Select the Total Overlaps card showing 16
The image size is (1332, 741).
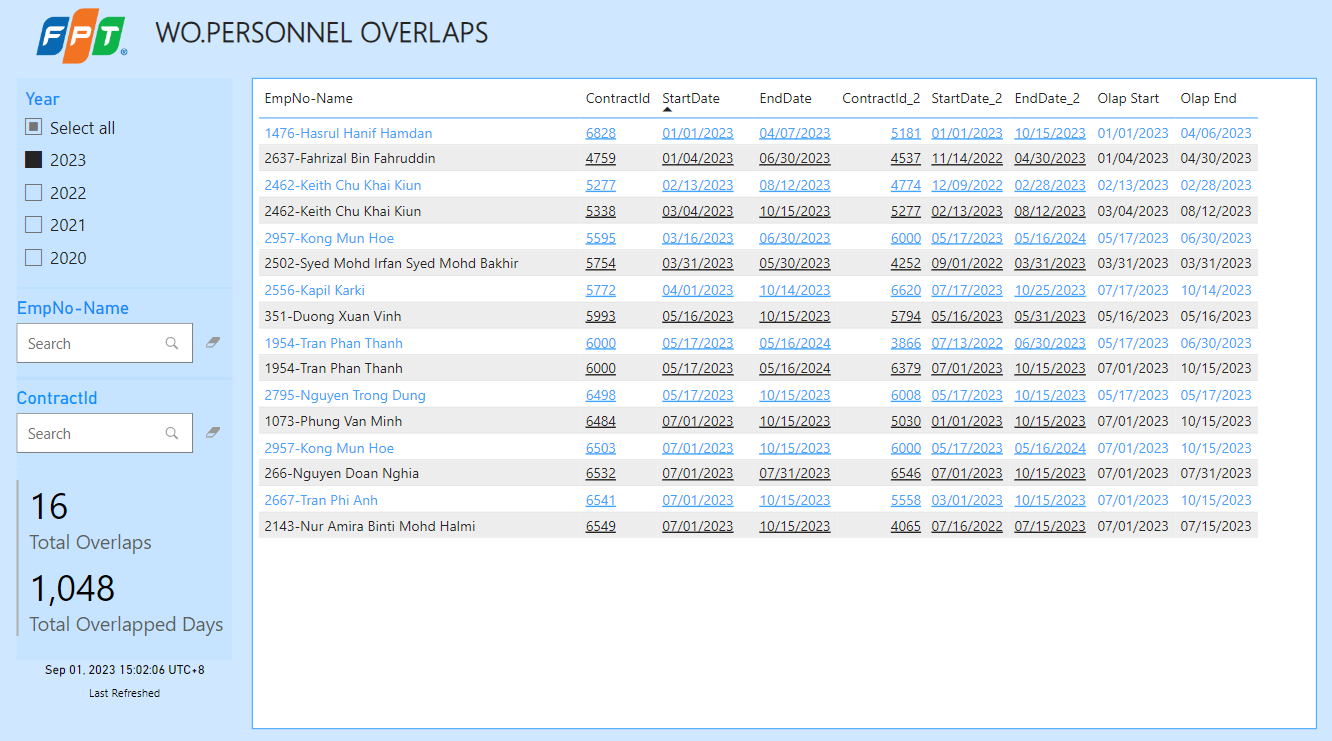click(90, 522)
